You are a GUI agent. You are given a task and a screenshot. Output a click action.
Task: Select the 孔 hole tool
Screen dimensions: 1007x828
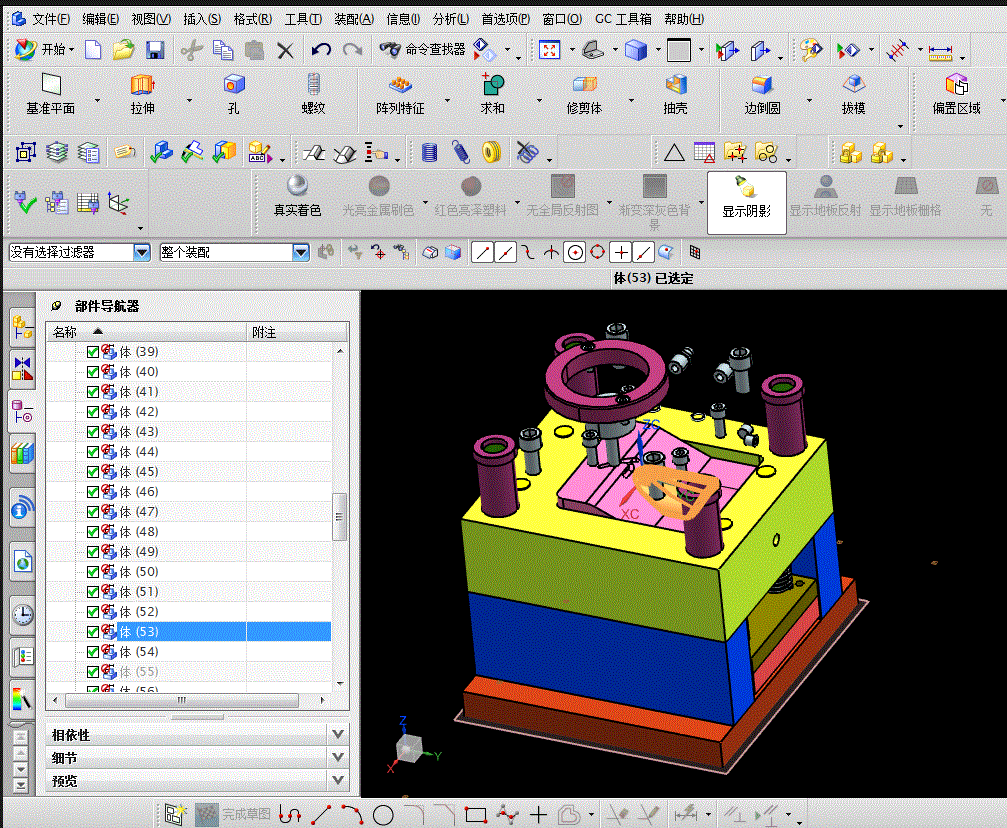[x=234, y=94]
